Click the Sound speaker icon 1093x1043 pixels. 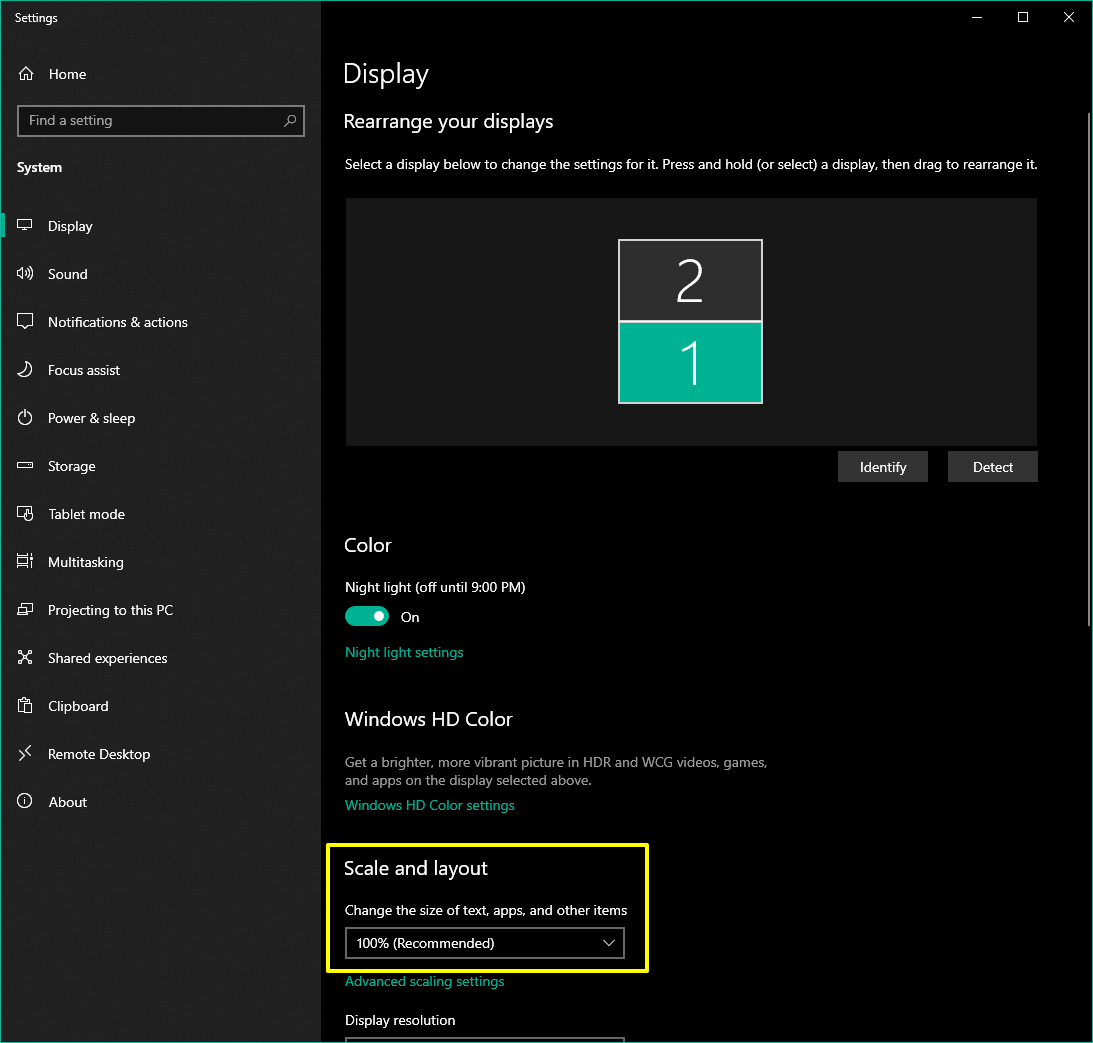click(x=24, y=273)
